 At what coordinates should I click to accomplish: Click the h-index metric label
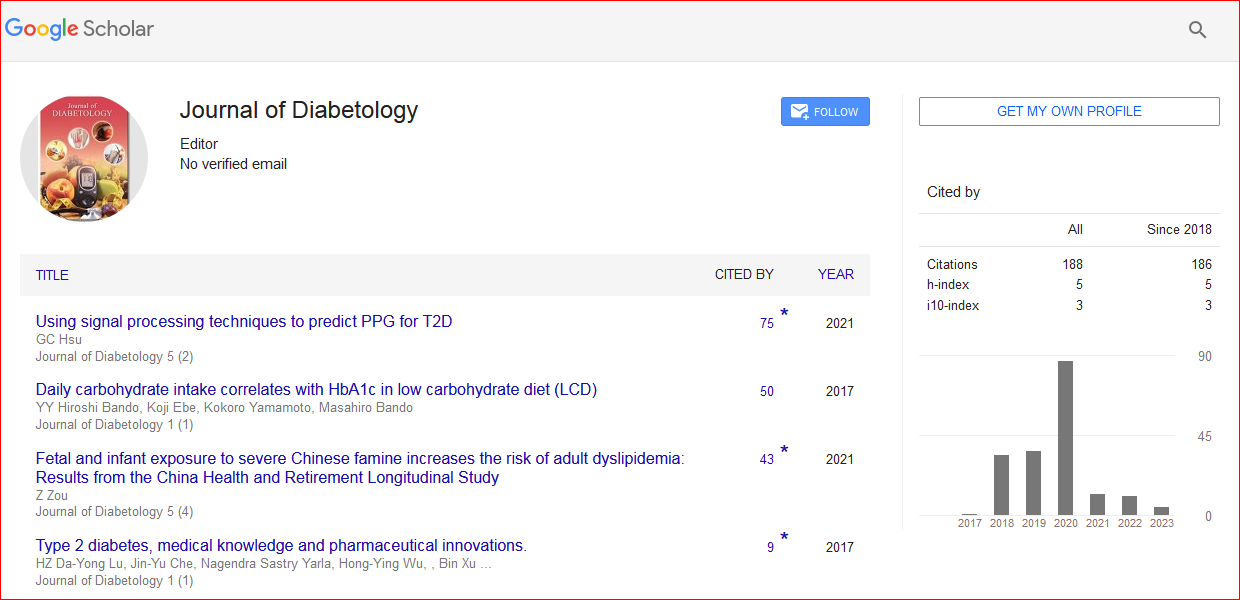coord(948,285)
